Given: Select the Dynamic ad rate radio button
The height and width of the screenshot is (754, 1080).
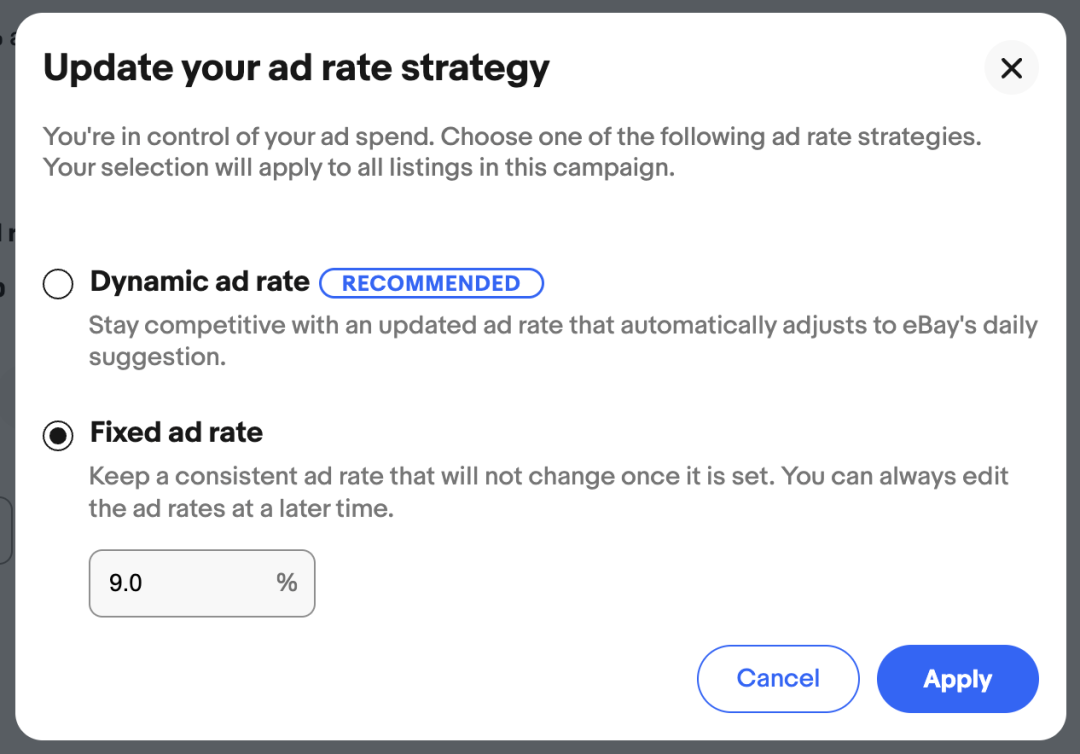Looking at the screenshot, I should tap(58, 285).
